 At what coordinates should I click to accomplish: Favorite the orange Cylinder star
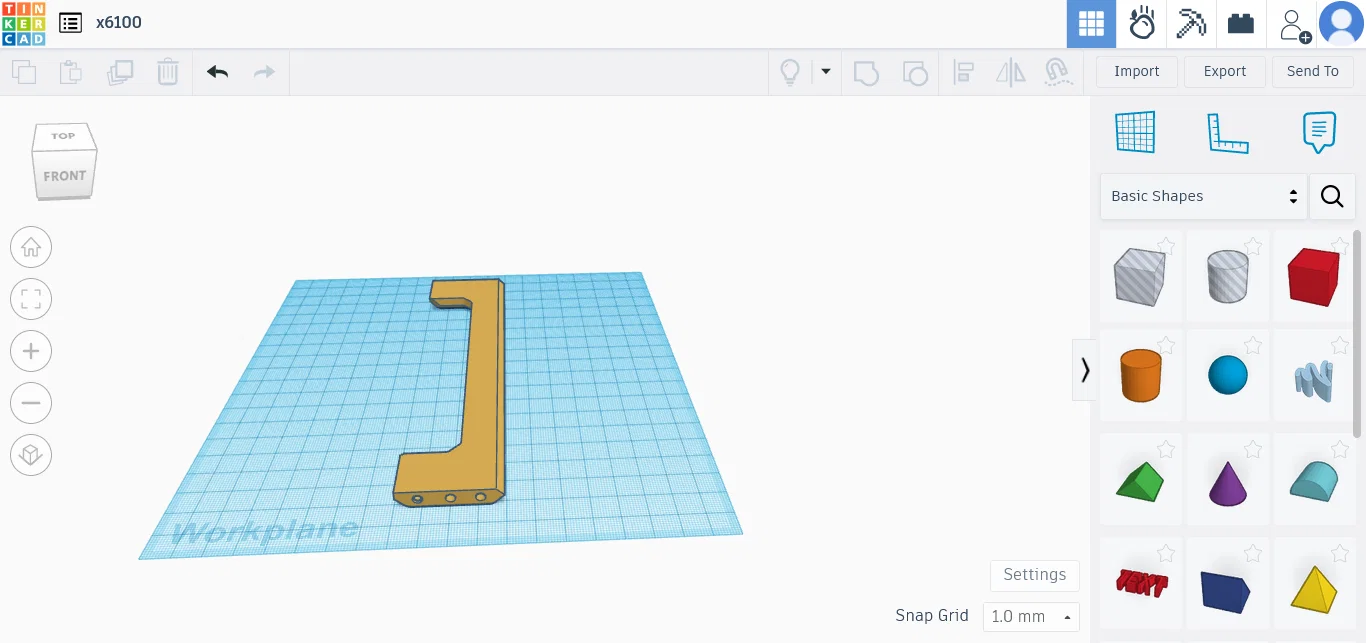pos(1166,345)
